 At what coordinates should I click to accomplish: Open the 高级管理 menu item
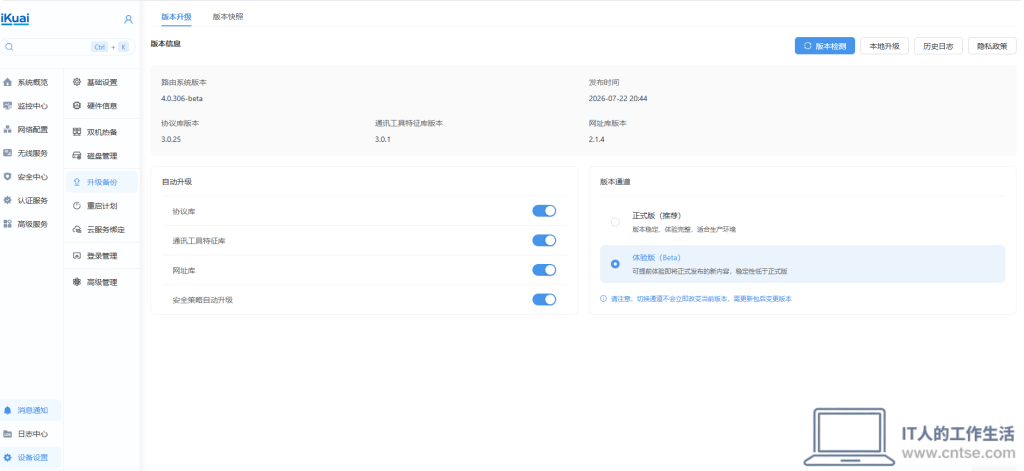(102, 282)
